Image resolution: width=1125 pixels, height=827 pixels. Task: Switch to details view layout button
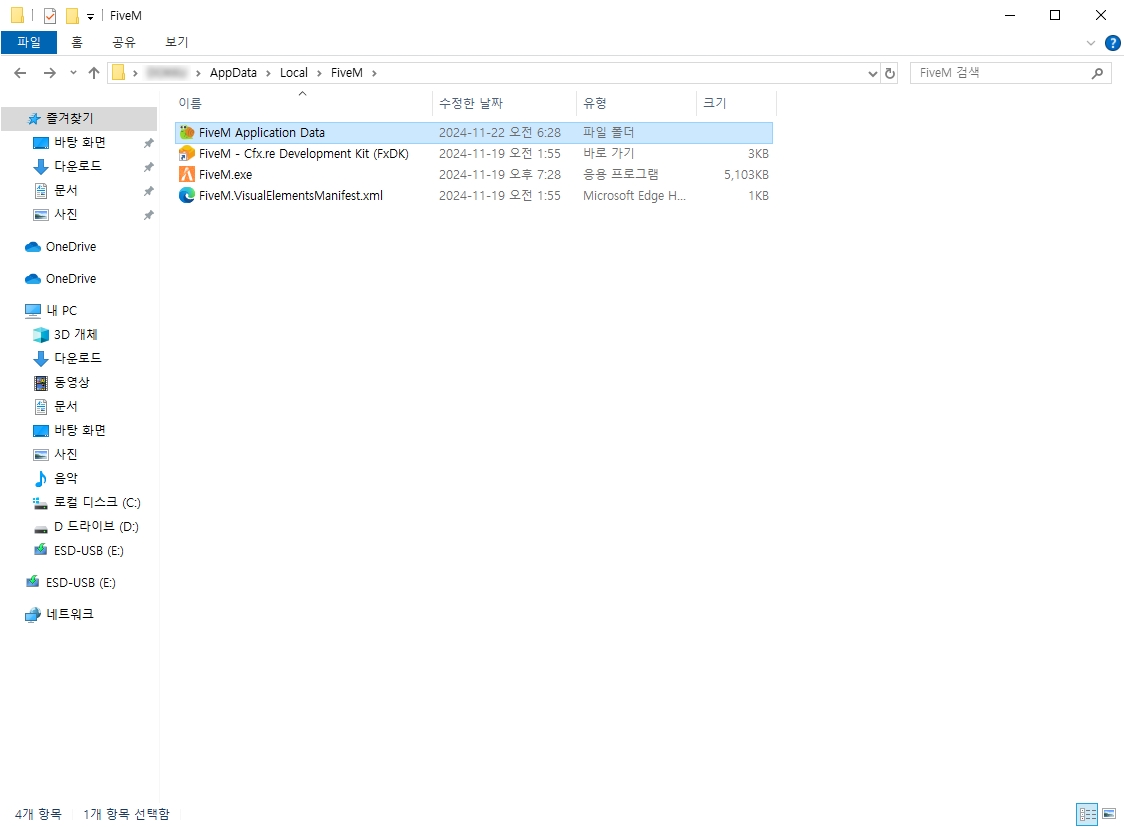pyautogui.click(x=1087, y=814)
